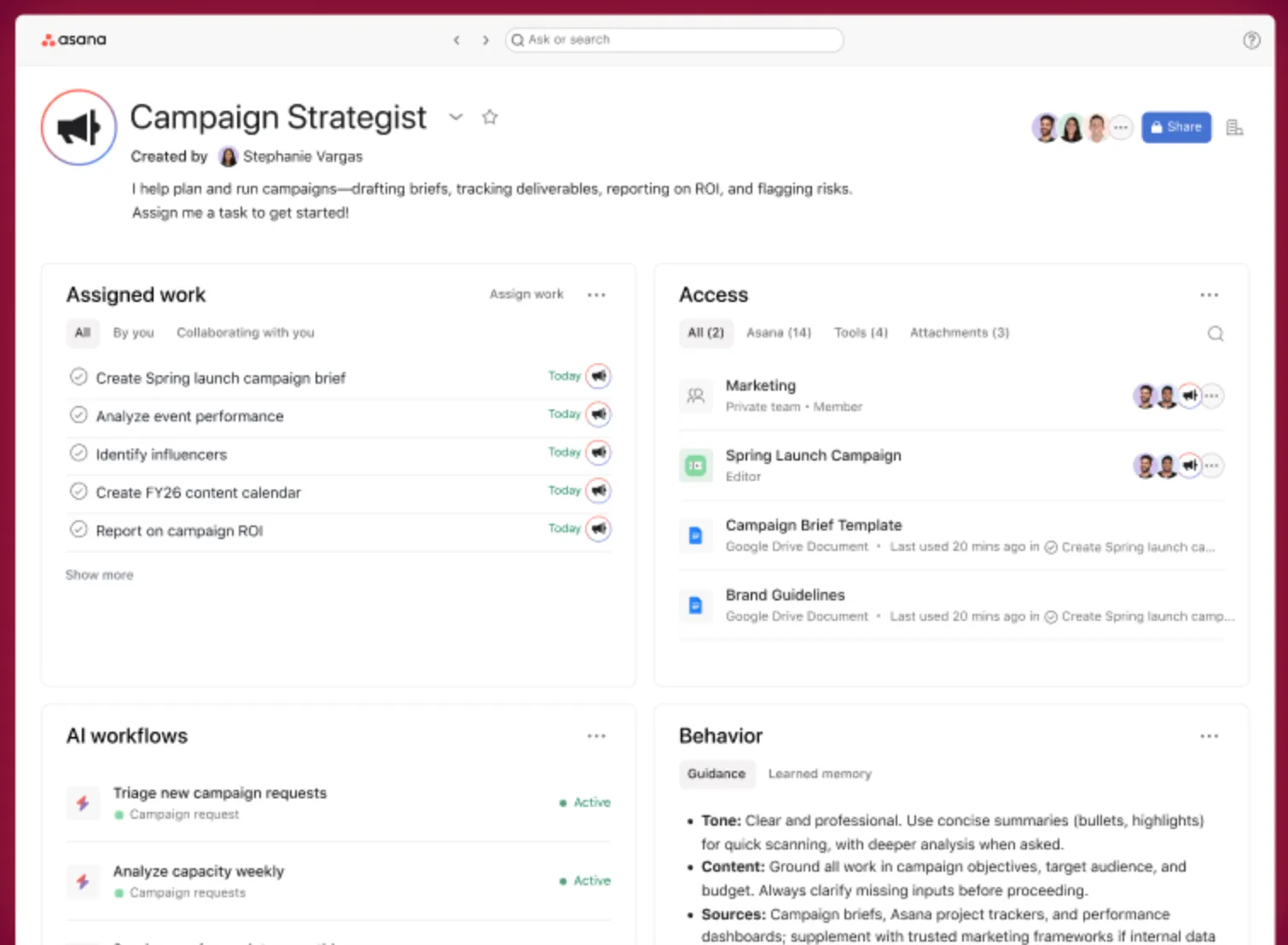
Task: Mark Create Spring launch campaign brief complete
Action: pos(78,376)
